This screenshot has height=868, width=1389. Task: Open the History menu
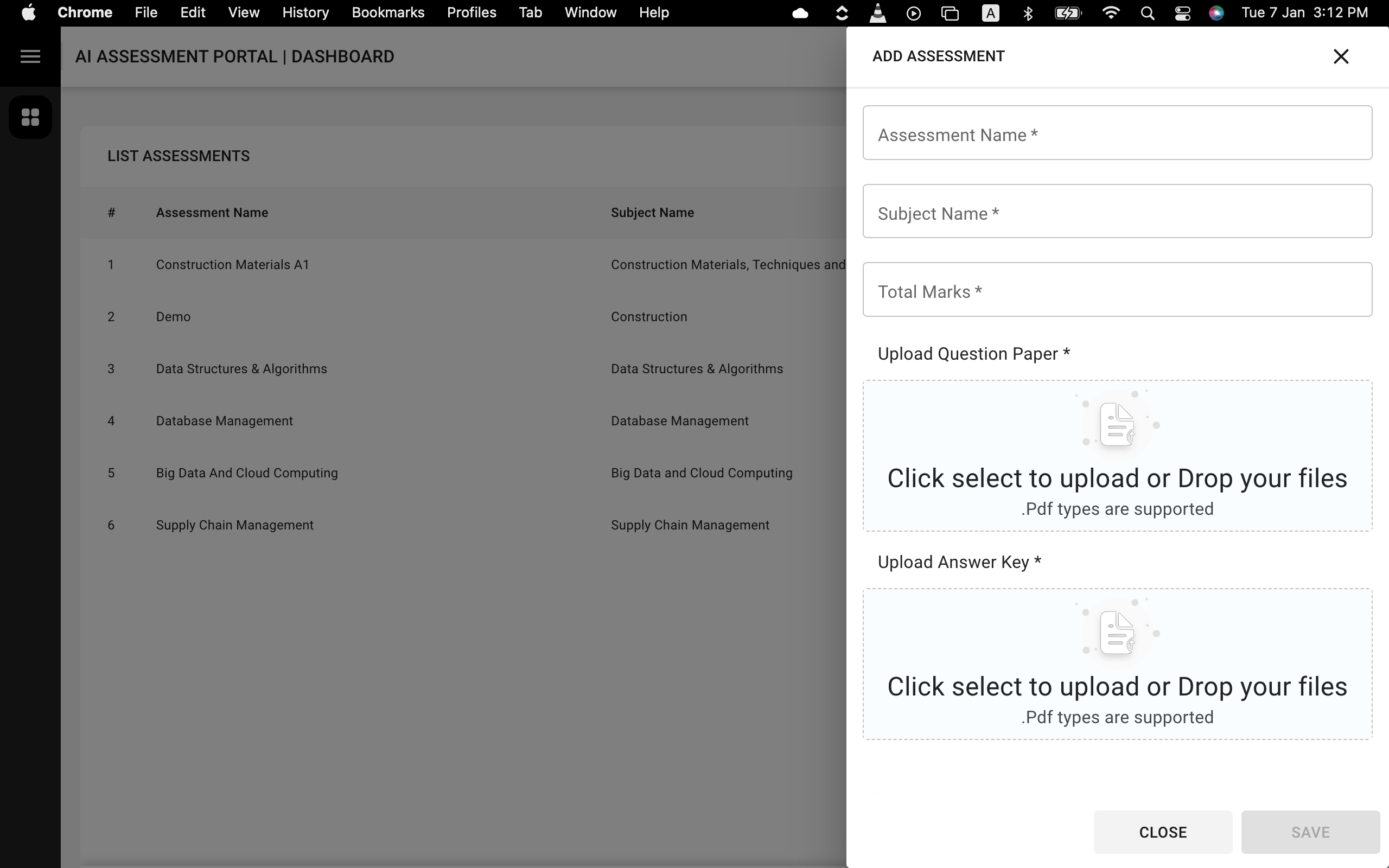tap(305, 12)
